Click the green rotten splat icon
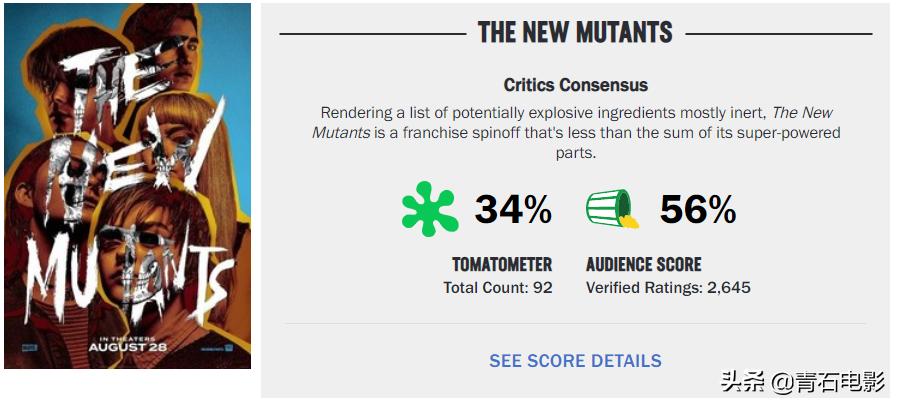Screen dimensions: 897x405 click(429, 209)
